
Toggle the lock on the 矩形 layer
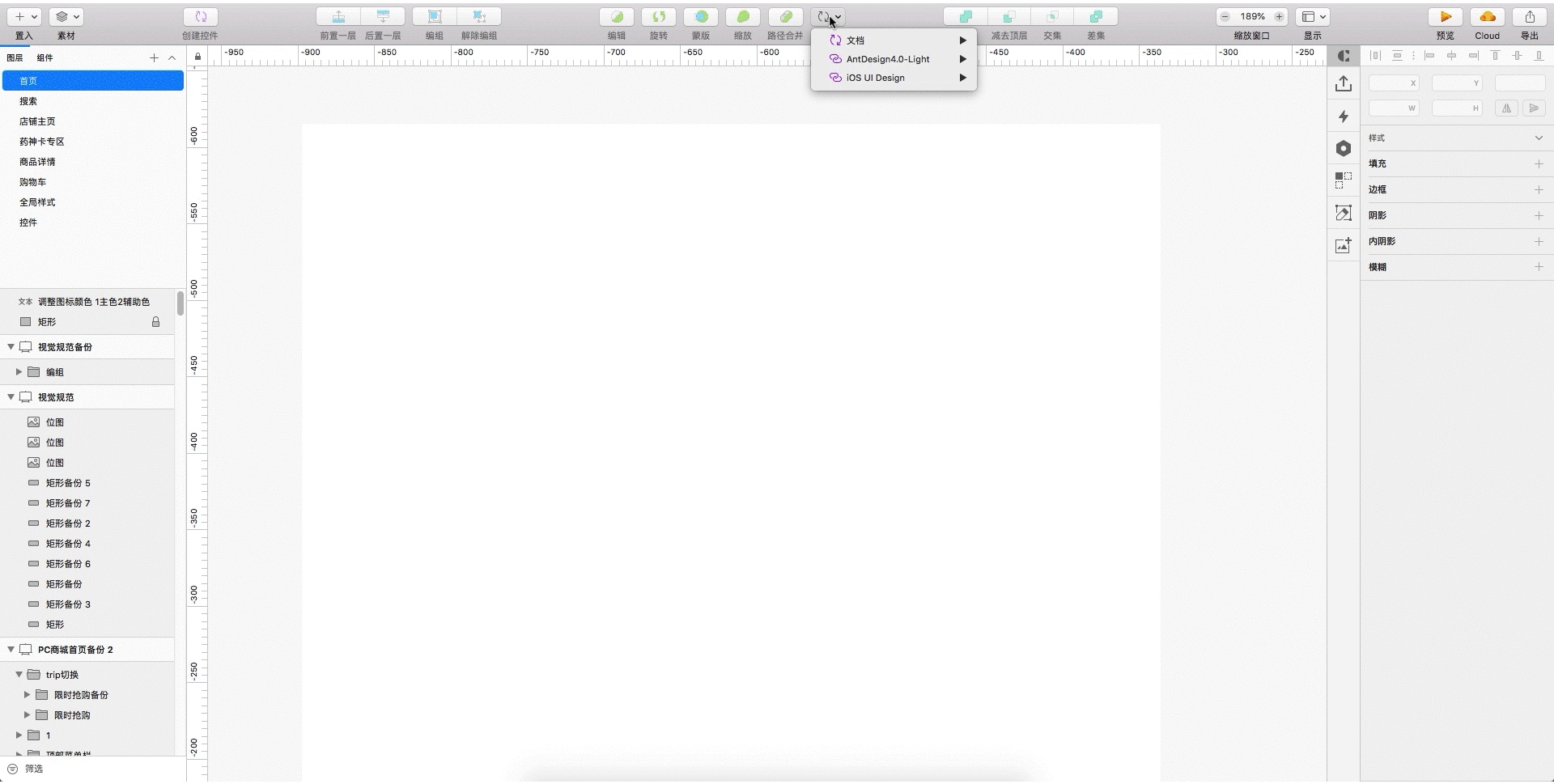(x=156, y=322)
